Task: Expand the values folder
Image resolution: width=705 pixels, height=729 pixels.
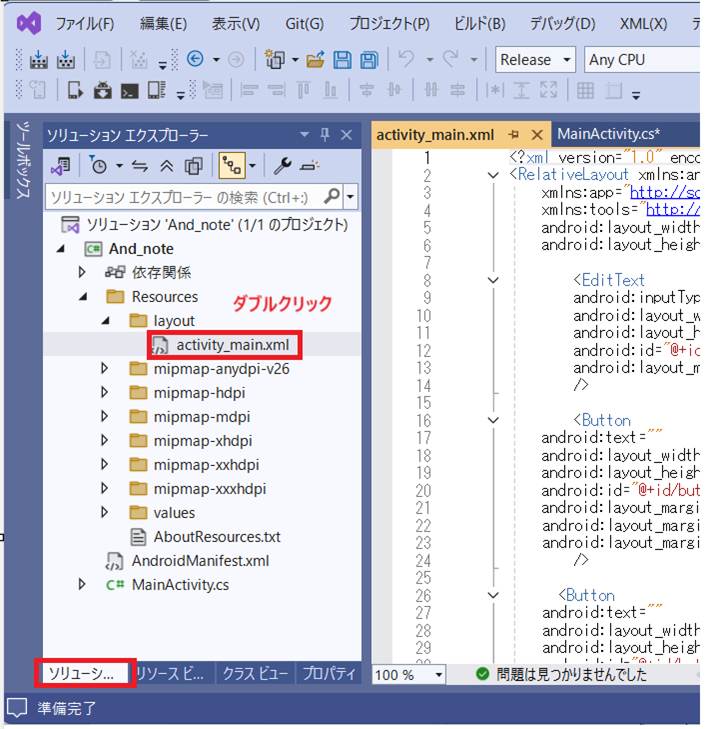Action: tap(107, 513)
